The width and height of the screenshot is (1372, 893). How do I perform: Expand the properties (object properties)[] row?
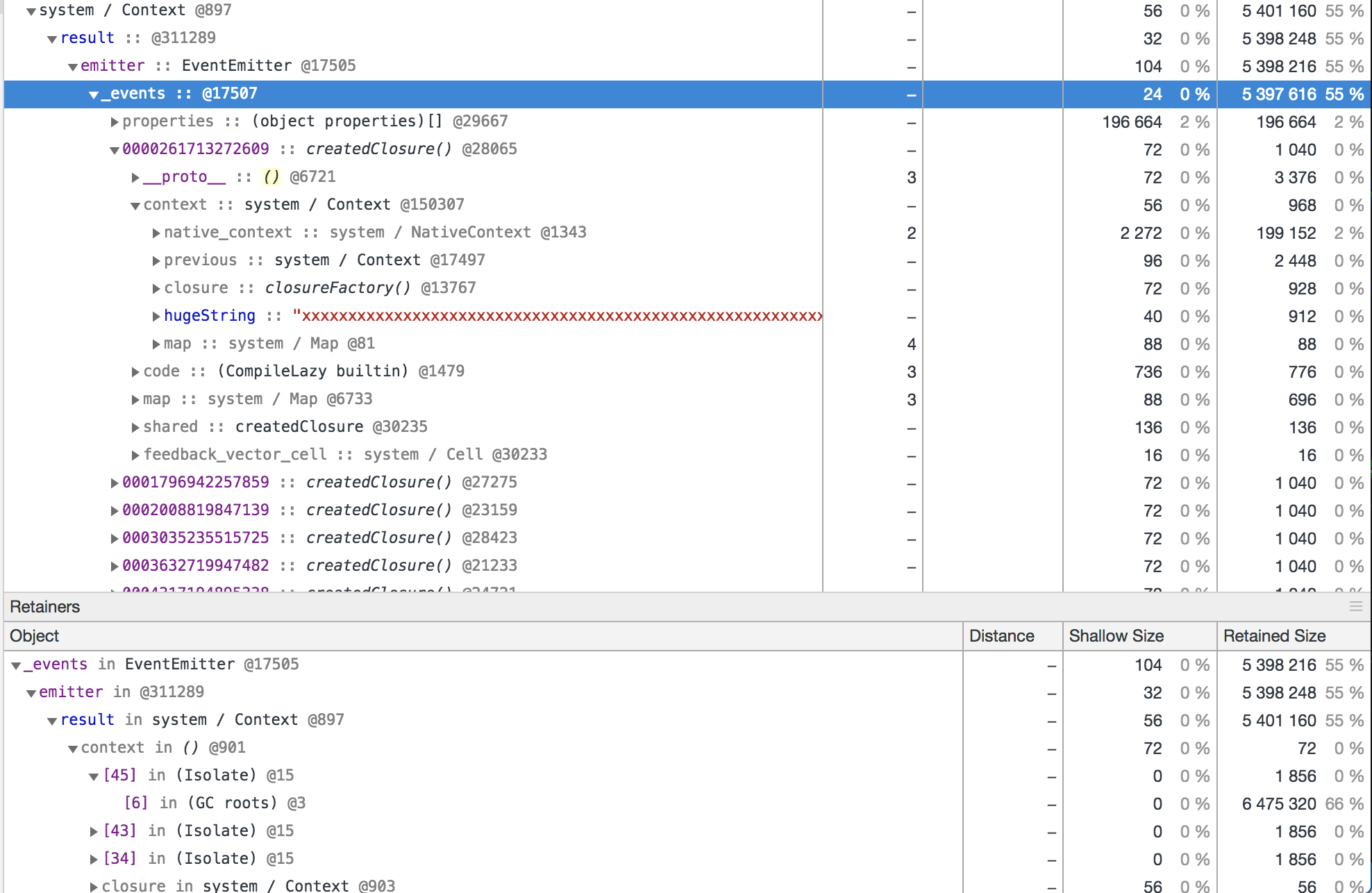tap(115, 122)
